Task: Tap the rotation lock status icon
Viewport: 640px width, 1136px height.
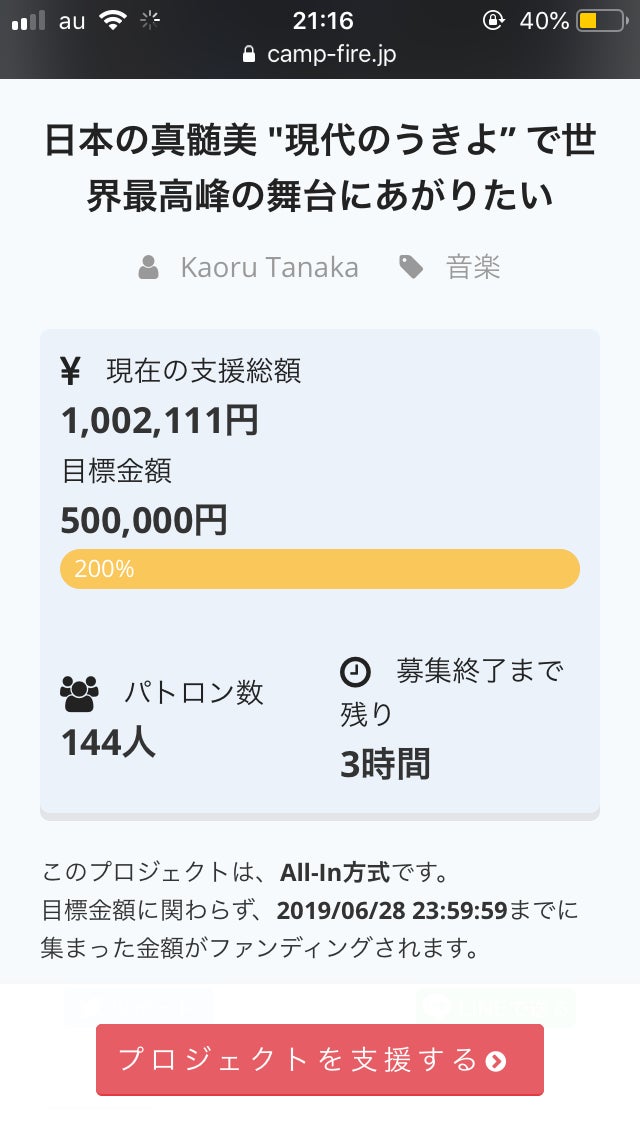Action: click(x=493, y=20)
